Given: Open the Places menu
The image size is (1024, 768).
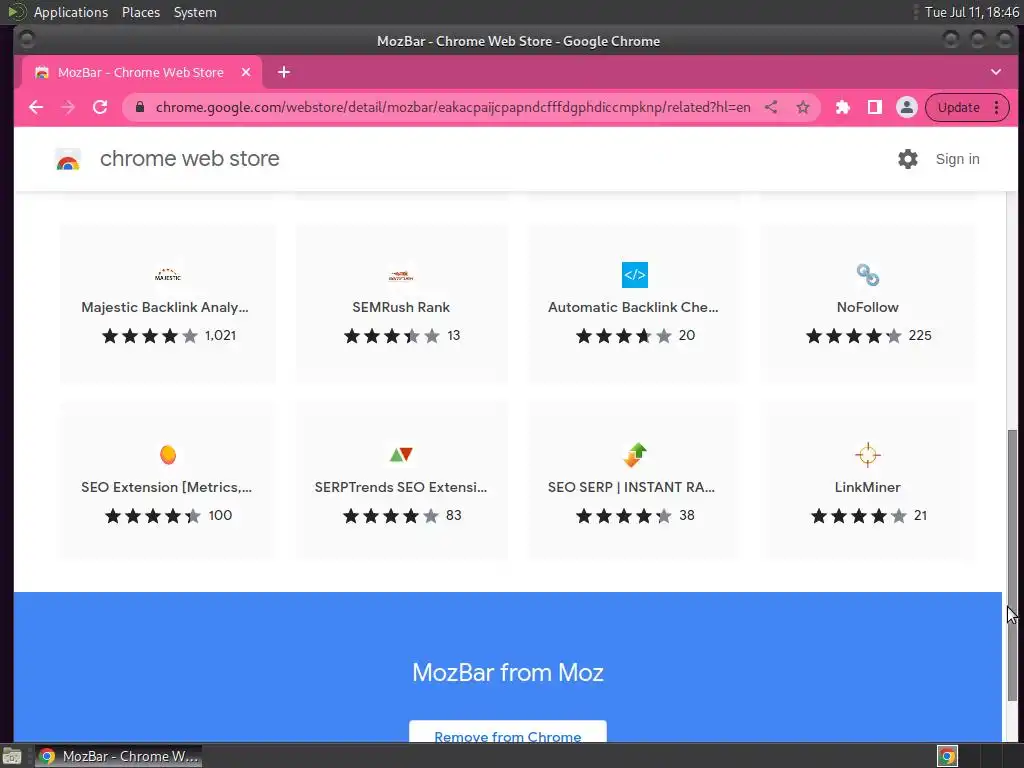Looking at the screenshot, I should tap(141, 12).
